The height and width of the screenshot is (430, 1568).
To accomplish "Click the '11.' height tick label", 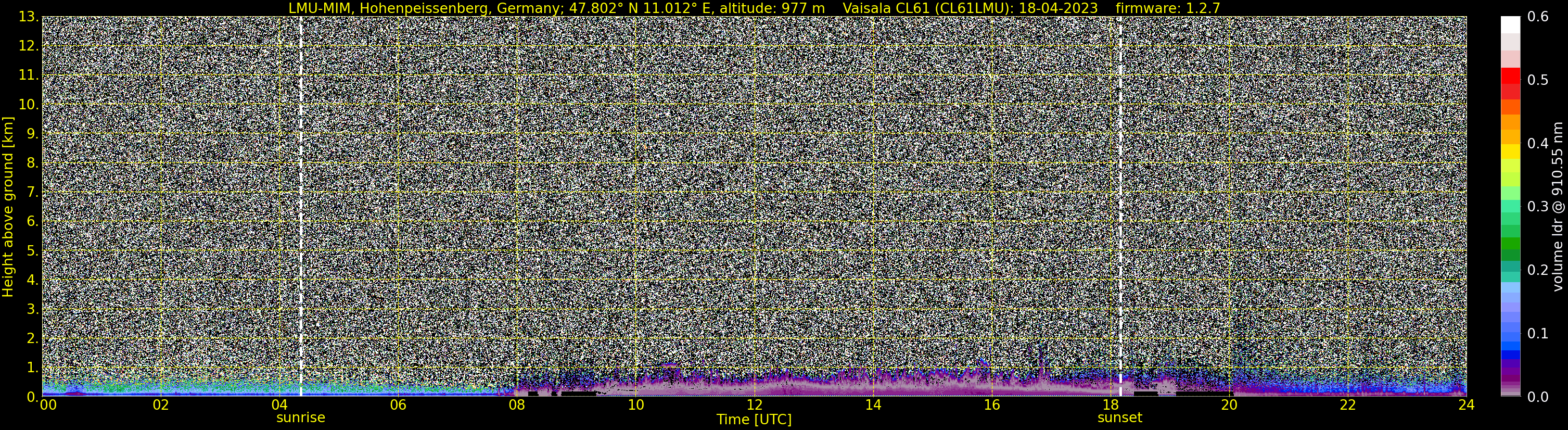I will click(x=29, y=75).
